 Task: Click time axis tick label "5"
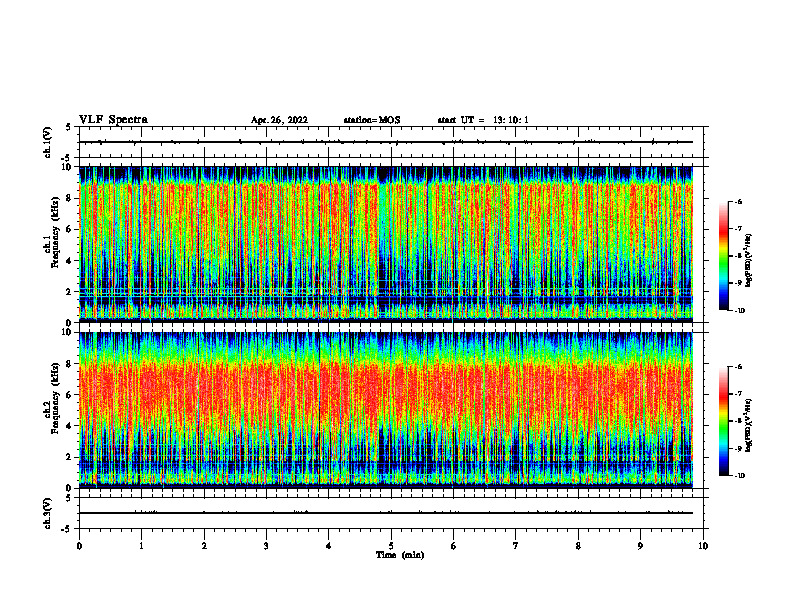tap(391, 546)
